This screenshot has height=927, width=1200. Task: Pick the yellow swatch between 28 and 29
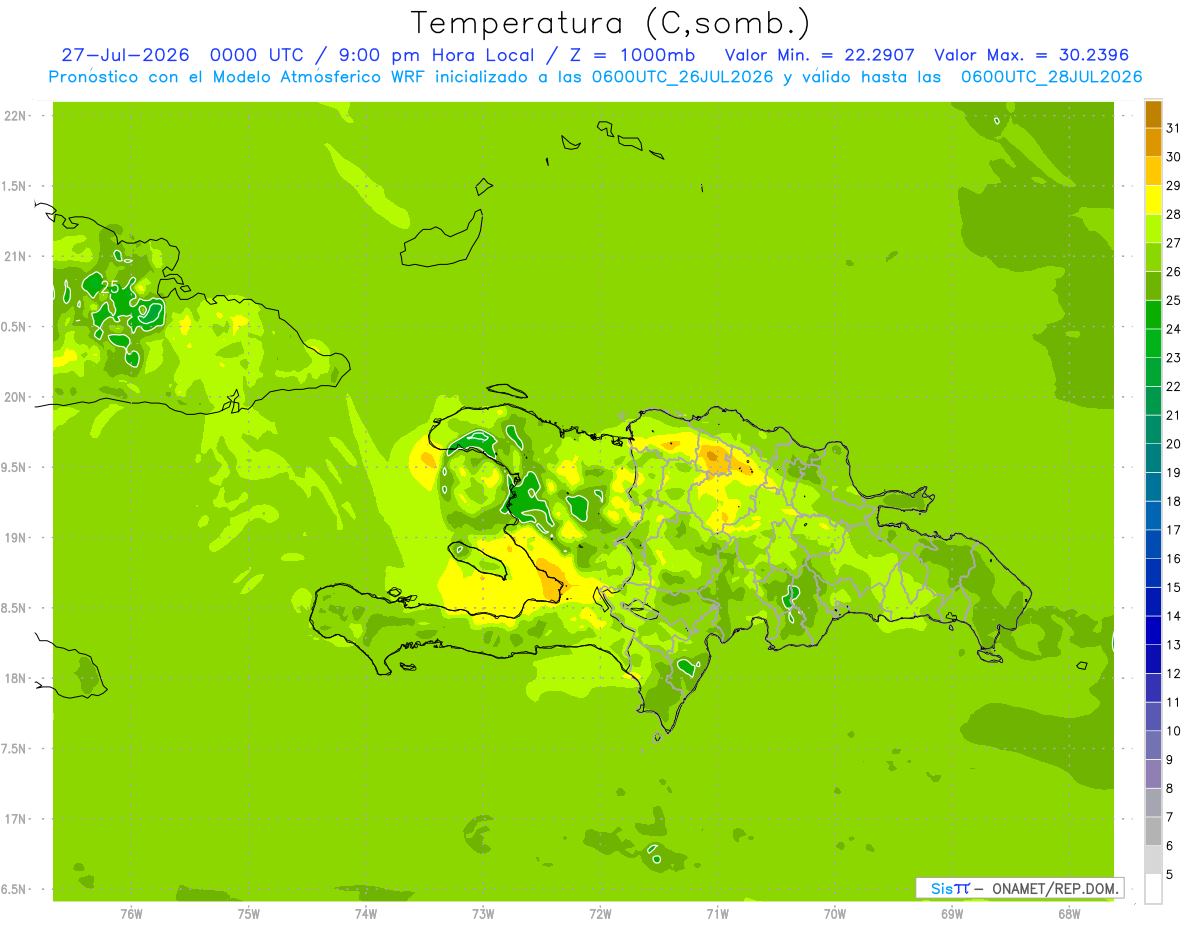point(1153,200)
